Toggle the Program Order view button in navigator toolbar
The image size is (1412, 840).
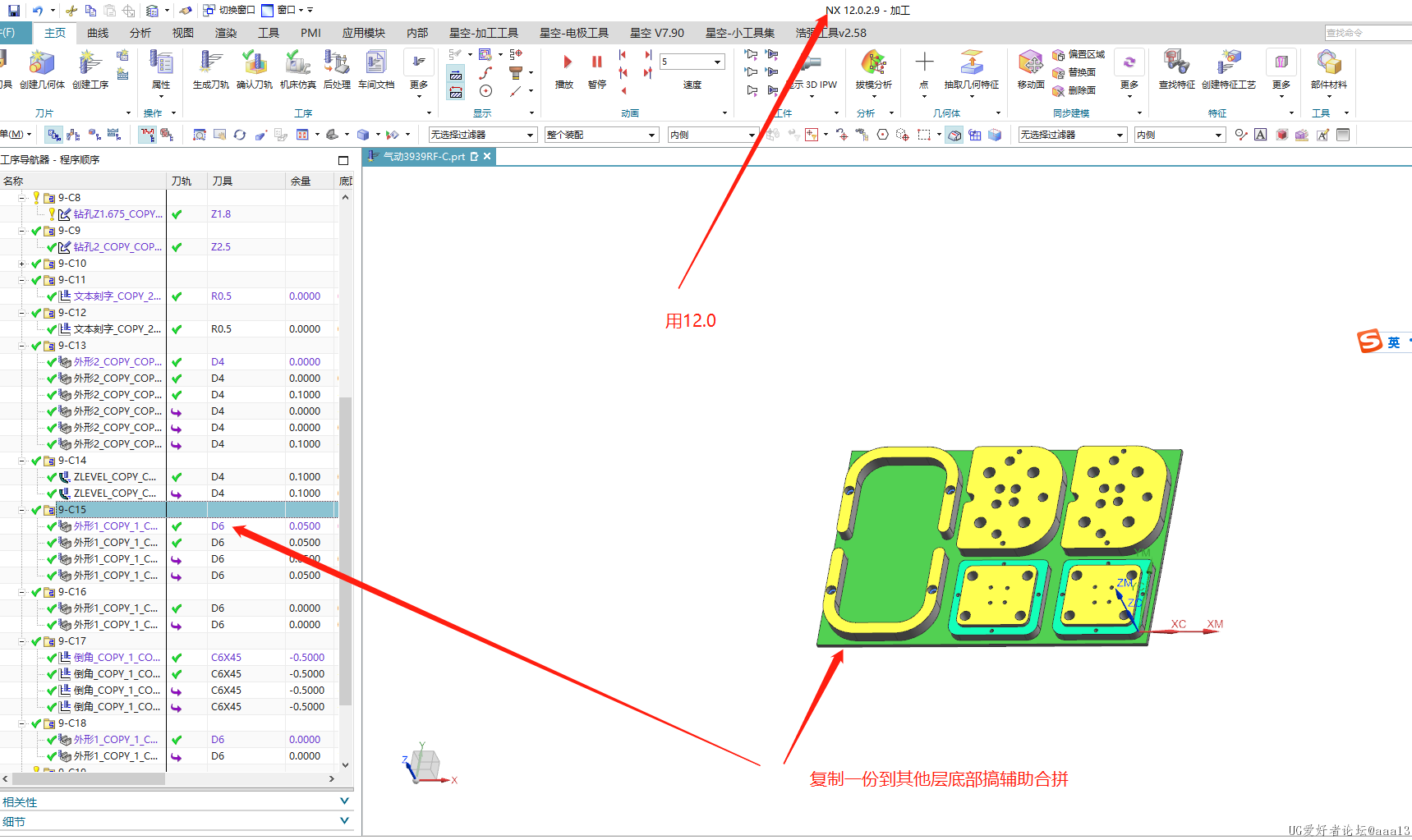pyautogui.click(x=54, y=135)
